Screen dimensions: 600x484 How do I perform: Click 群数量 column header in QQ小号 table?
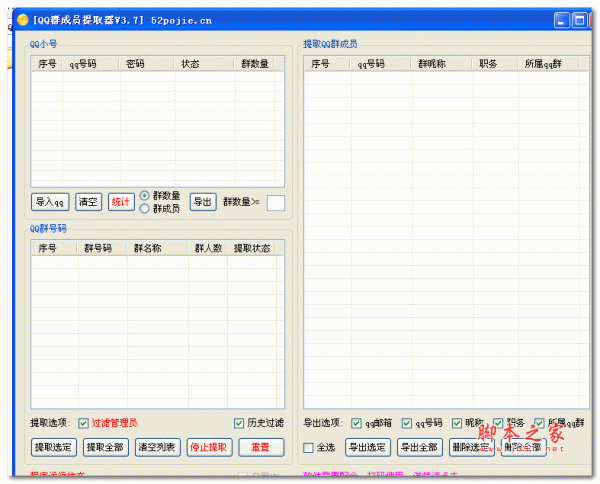pyautogui.click(x=254, y=64)
